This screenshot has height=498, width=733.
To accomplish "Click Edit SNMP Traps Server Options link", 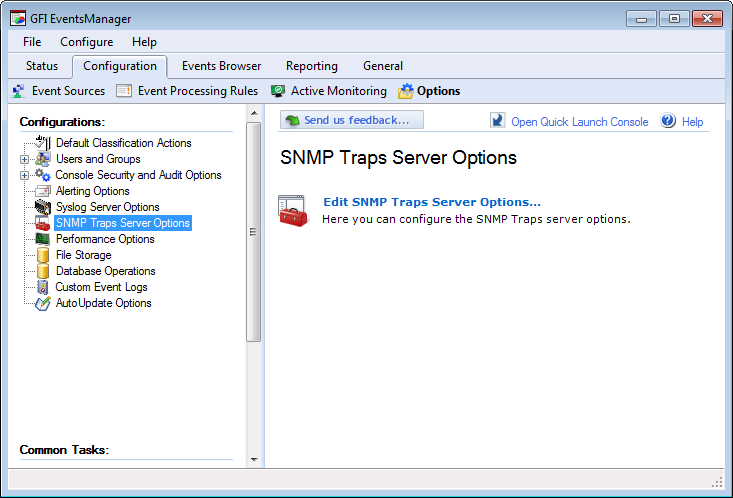I will coord(432,202).
